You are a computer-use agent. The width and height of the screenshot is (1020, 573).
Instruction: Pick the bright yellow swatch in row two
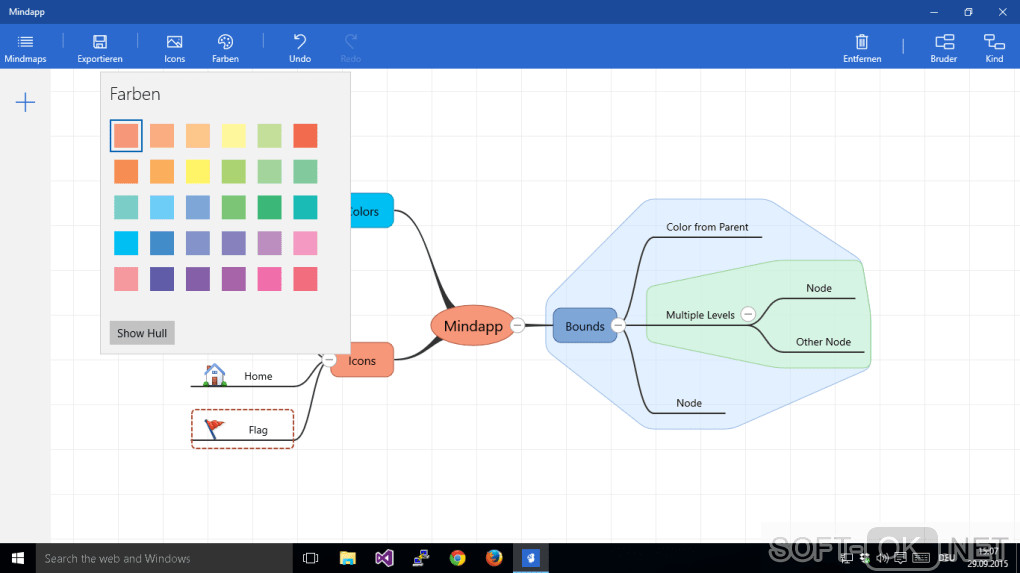198,172
